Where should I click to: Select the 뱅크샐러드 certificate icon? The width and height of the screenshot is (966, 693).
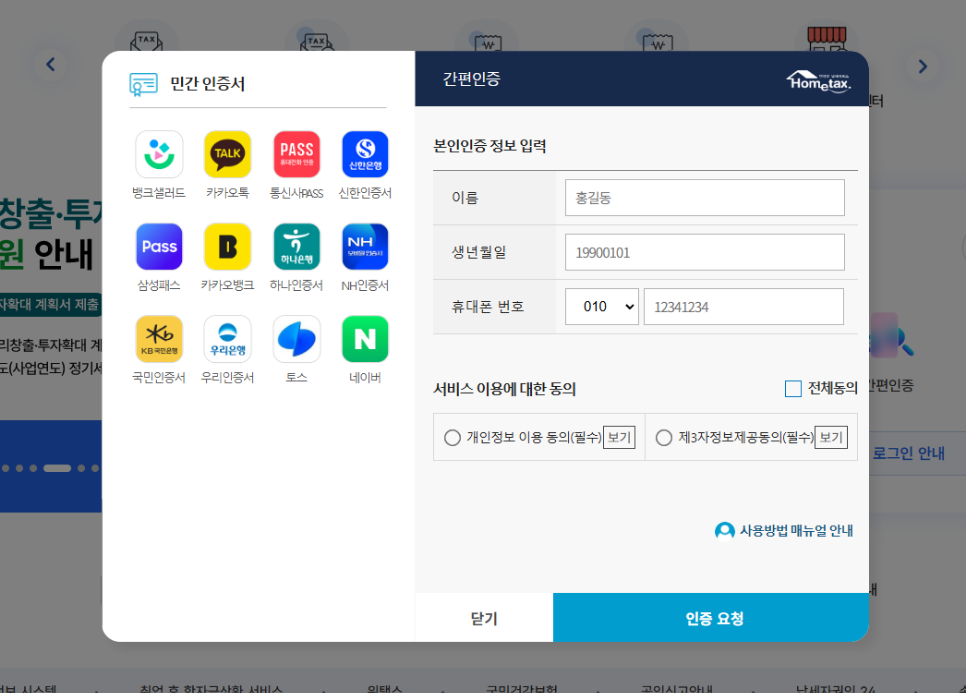pos(159,154)
